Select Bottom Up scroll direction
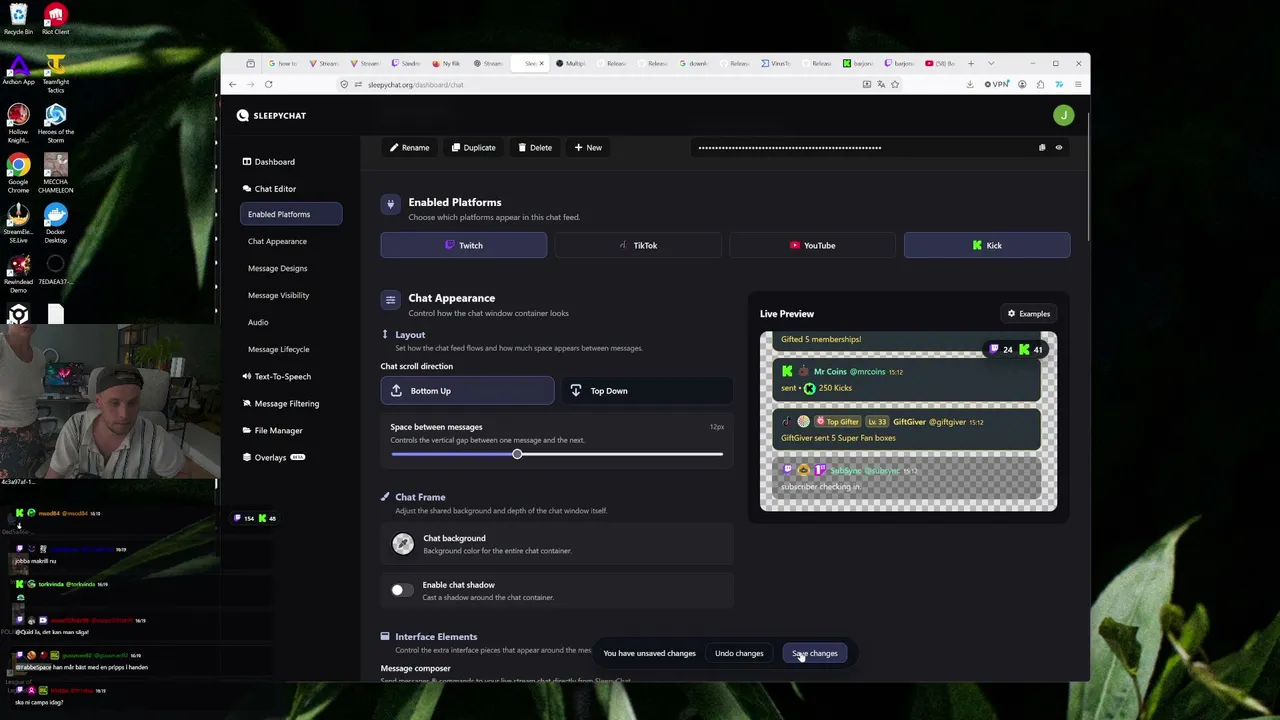Viewport: 1280px width, 720px height. [467, 391]
